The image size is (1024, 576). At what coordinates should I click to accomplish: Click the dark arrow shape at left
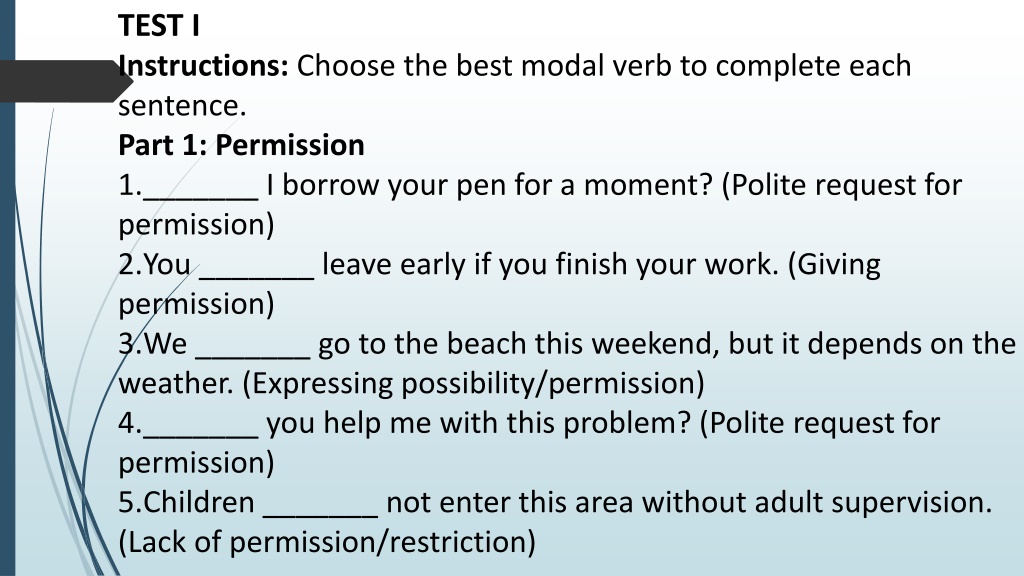point(66,81)
